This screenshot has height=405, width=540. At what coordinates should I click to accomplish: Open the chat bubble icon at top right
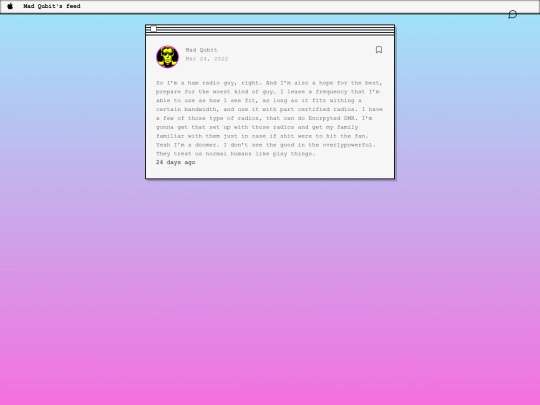click(512, 14)
